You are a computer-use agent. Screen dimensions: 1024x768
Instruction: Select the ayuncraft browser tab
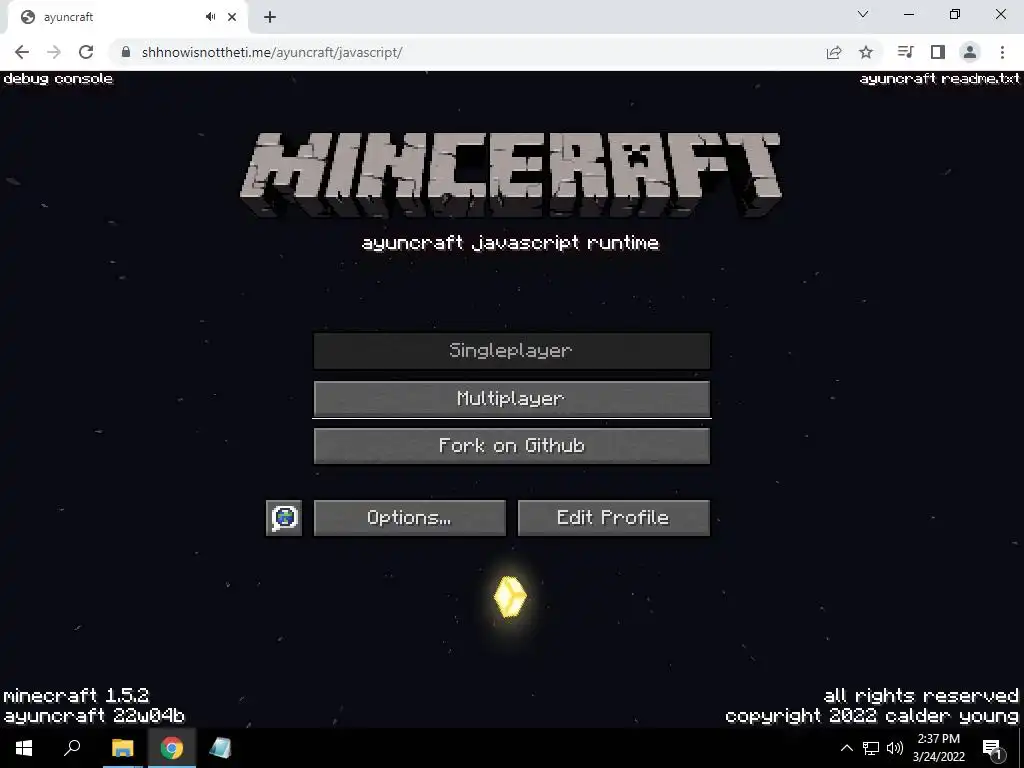tap(127, 17)
